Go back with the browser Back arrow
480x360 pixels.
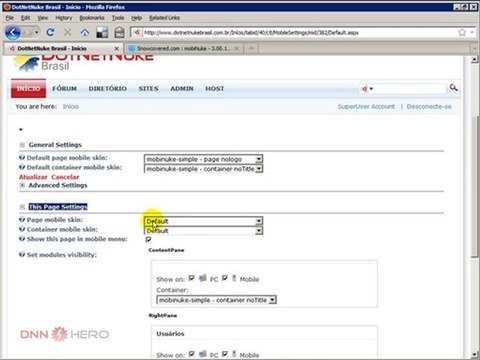(13, 32)
